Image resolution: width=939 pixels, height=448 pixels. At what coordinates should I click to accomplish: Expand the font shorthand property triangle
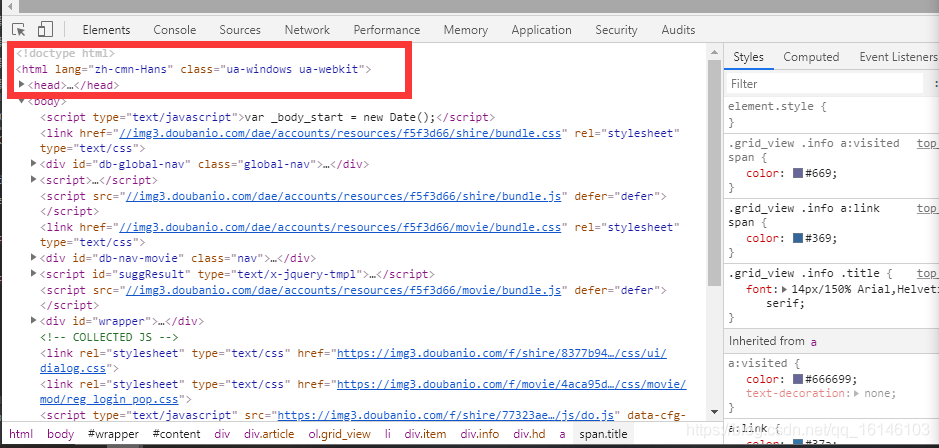(785, 289)
